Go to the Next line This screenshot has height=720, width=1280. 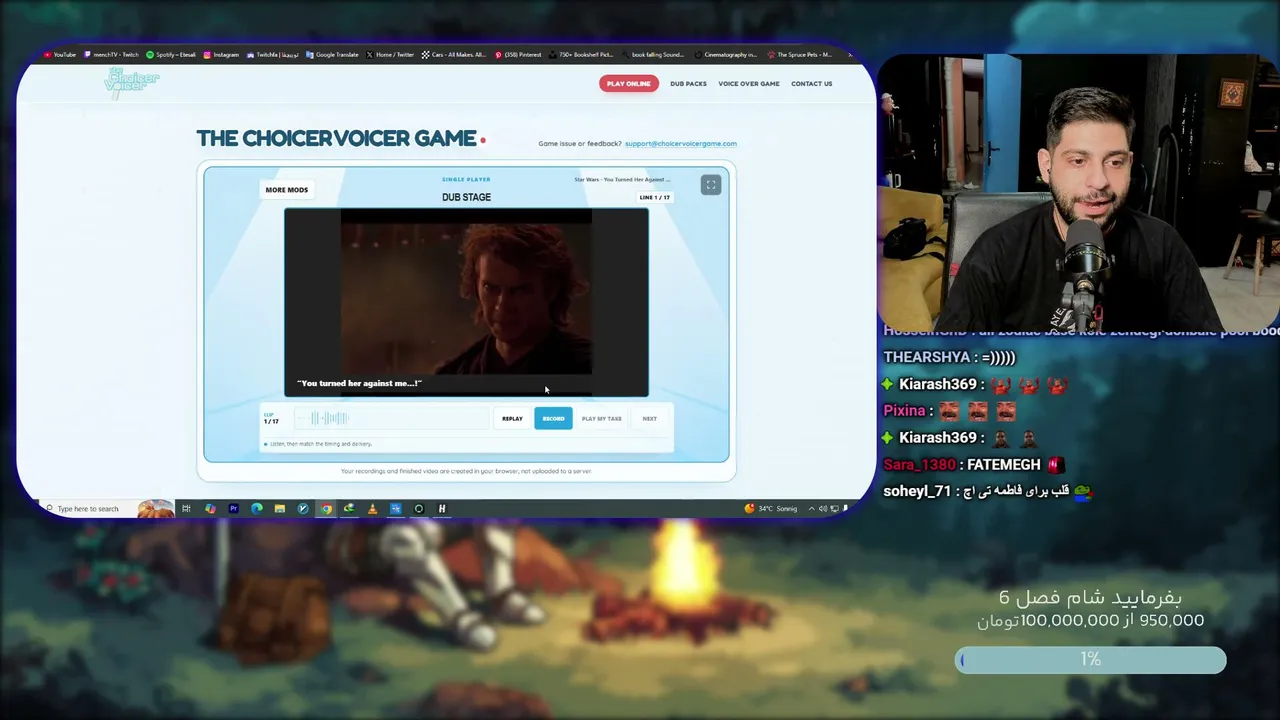click(649, 418)
